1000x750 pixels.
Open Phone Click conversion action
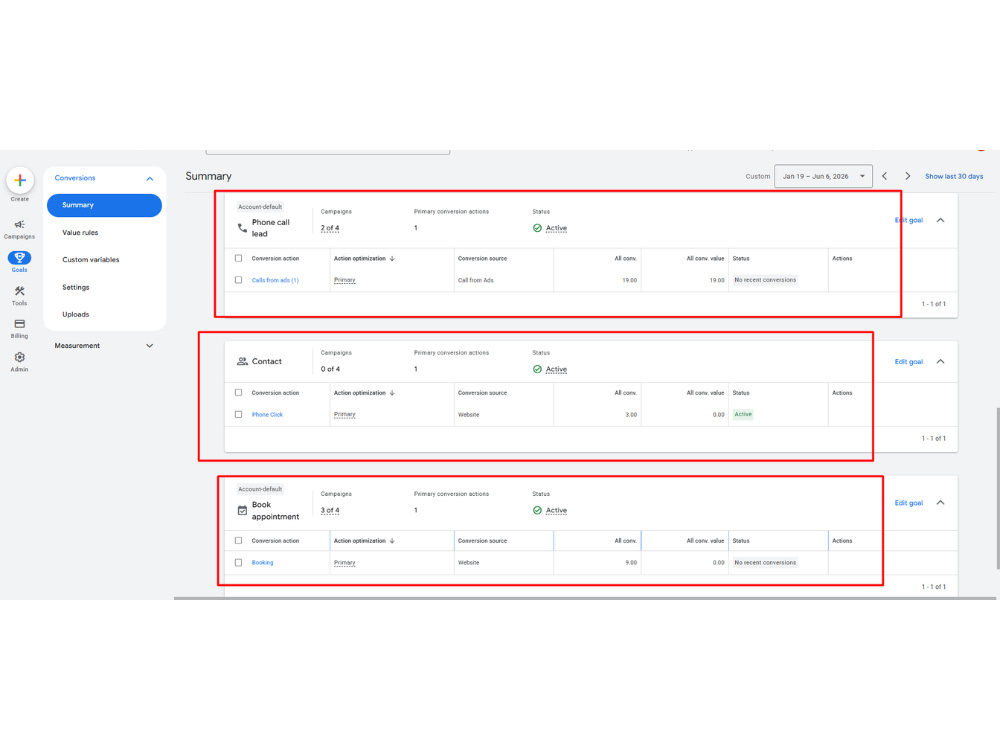267,415
